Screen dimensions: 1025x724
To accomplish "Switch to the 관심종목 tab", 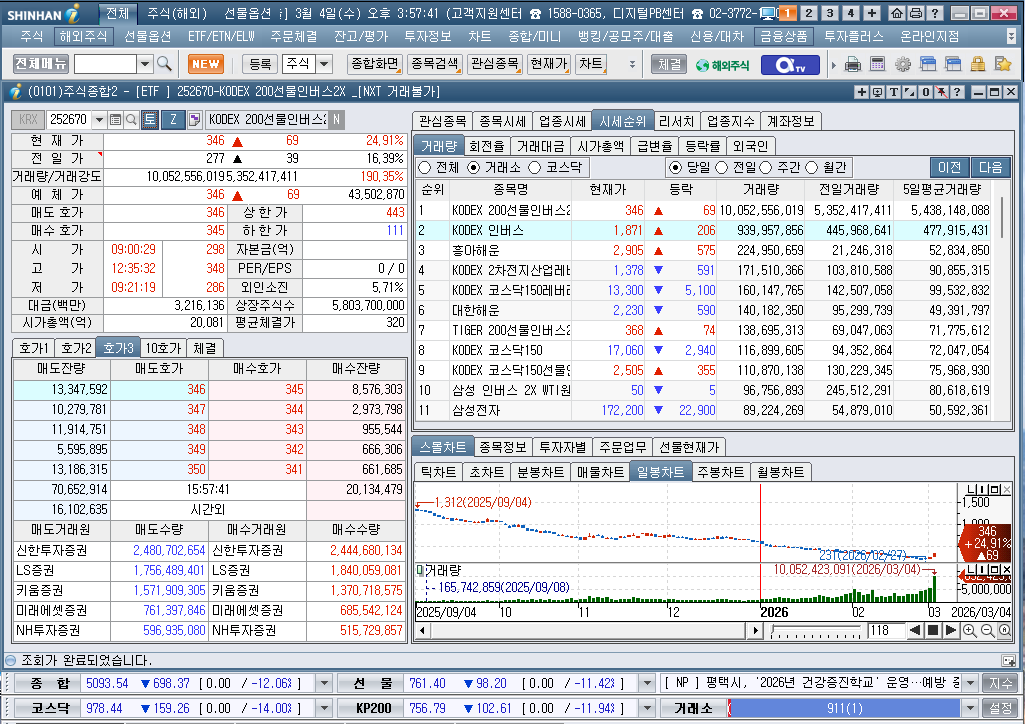I will [x=443, y=122].
